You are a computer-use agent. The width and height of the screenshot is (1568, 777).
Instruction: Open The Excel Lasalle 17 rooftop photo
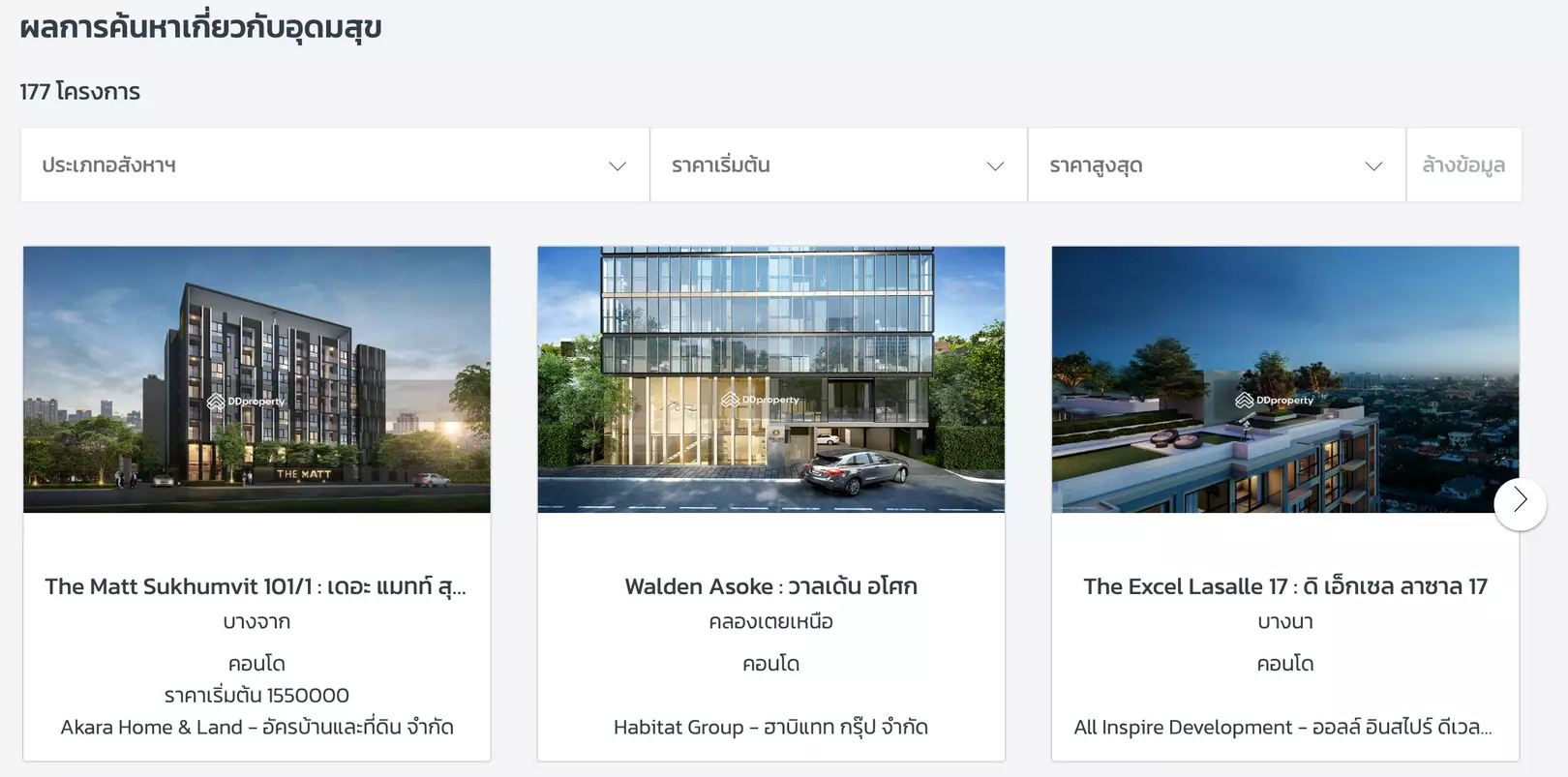point(1285,379)
